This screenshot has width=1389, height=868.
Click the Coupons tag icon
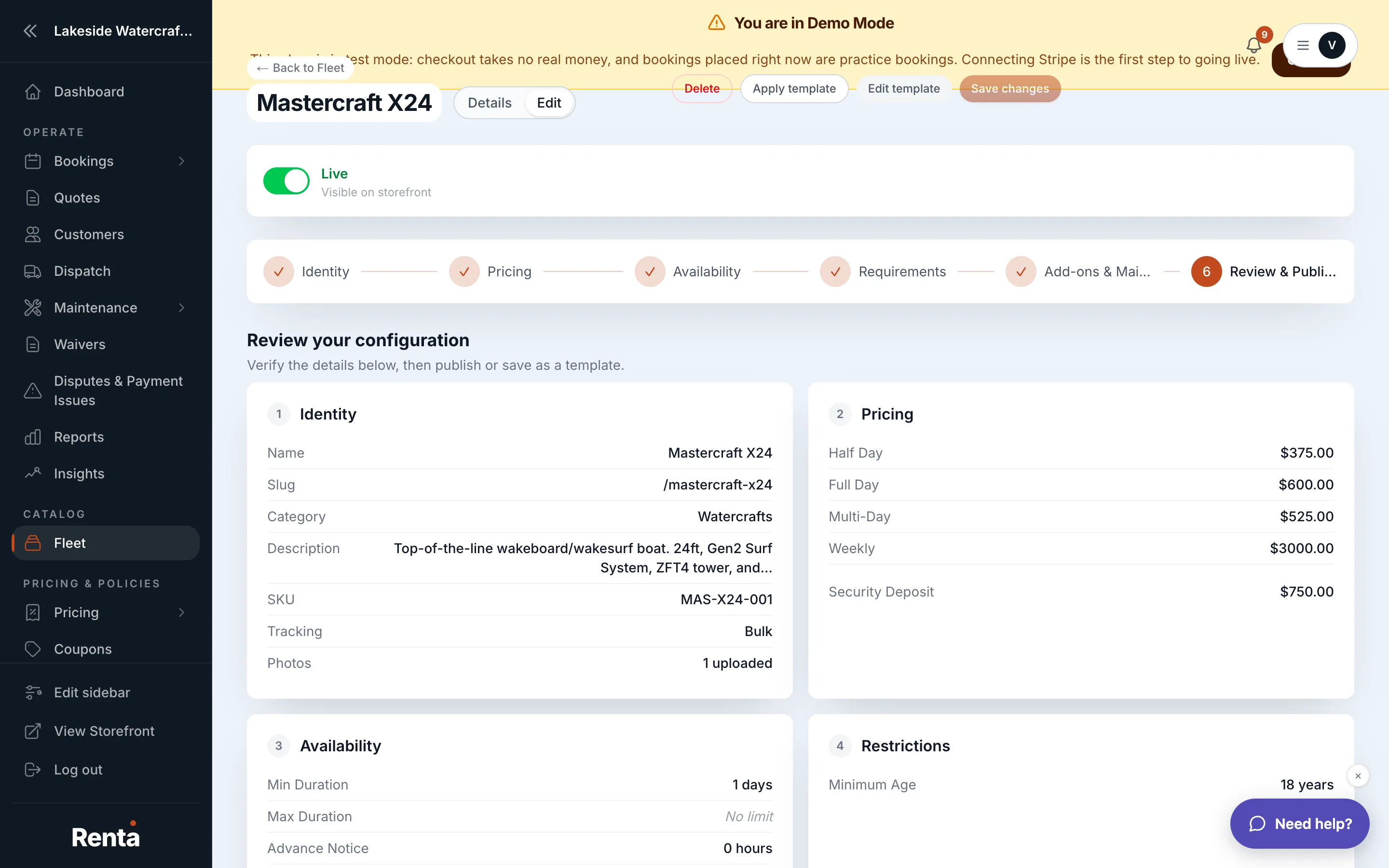(33, 649)
